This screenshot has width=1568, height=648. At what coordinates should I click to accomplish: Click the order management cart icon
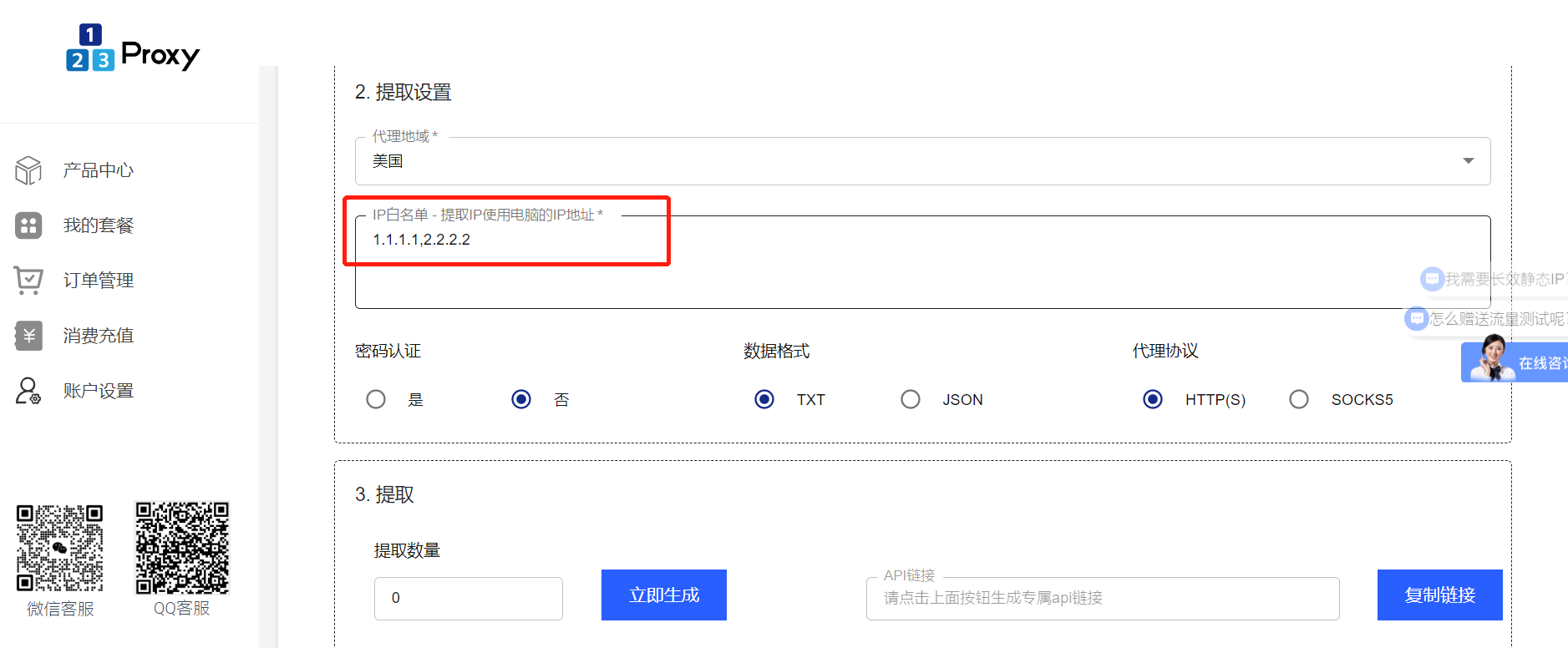(x=28, y=281)
